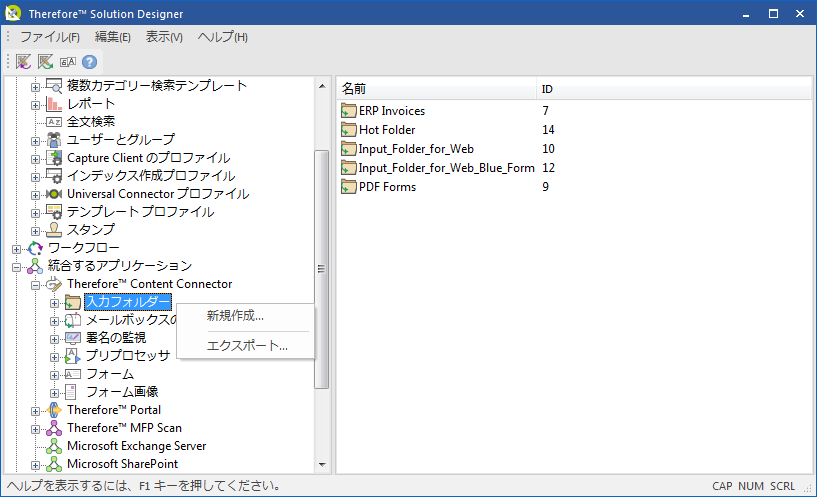Select the フォーム tree label
817x497 pixels.
click(110, 374)
